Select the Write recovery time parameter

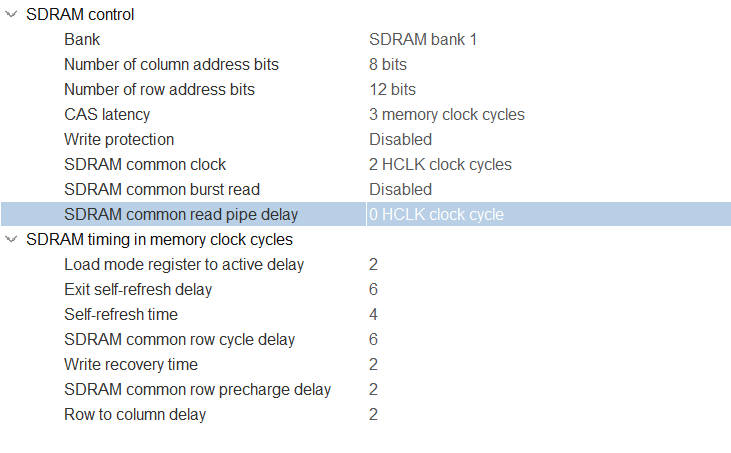tap(131, 365)
